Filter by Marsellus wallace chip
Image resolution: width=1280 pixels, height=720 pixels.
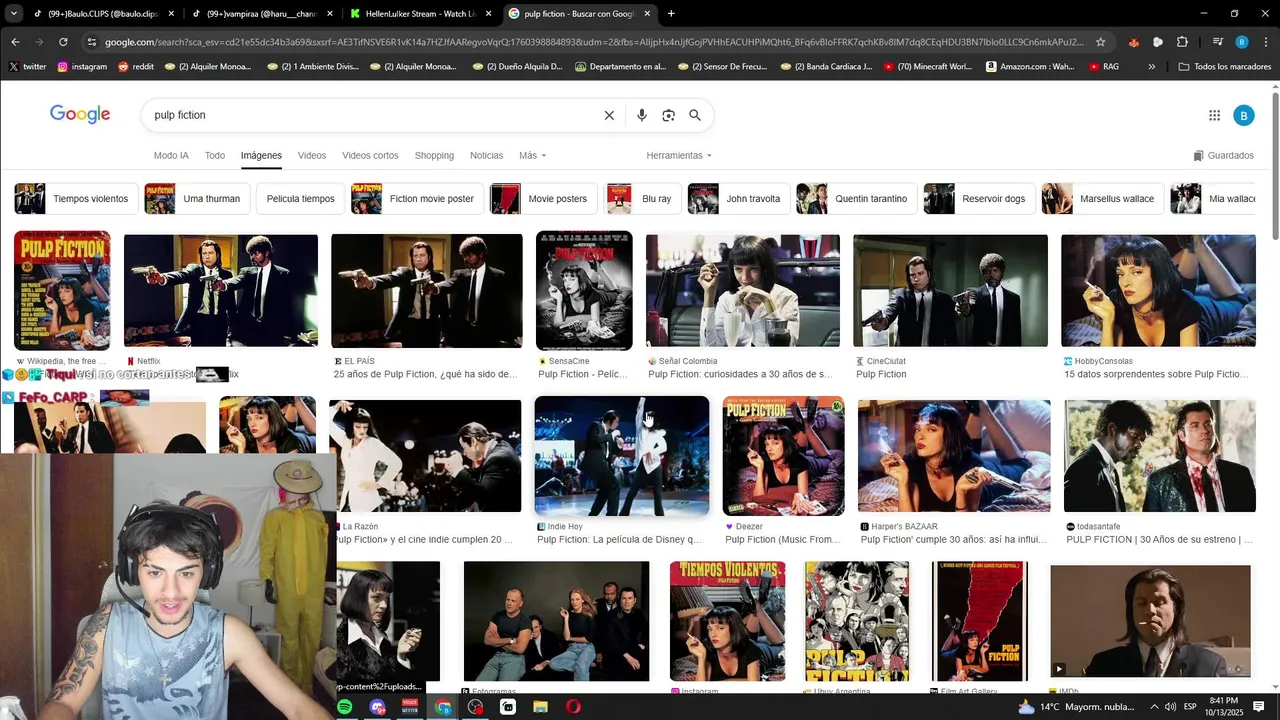click(x=1102, y=199)
